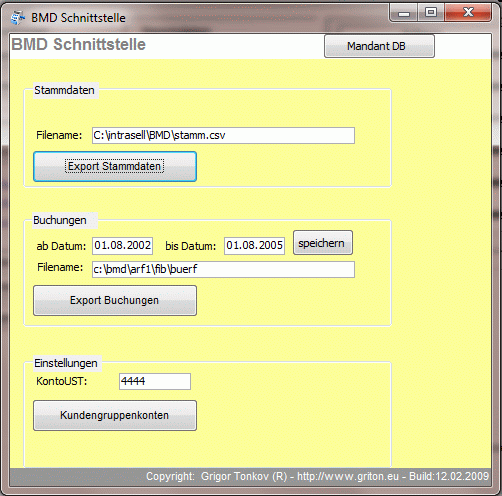This screenshot has width=502, height=496.
Task: Open Kundengruppenkonten settings
Action: click(115, 416)
